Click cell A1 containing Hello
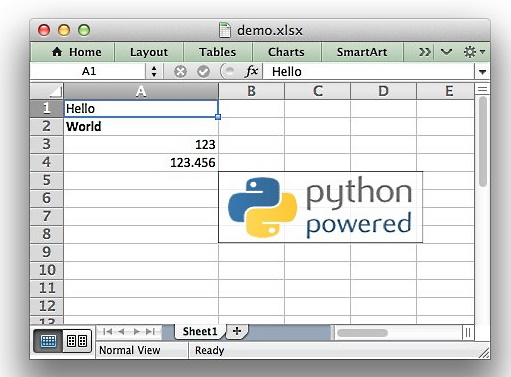Image resolution: width=511 pixels, height=377 pixels. pyautogui.click(x=141, y=109)
